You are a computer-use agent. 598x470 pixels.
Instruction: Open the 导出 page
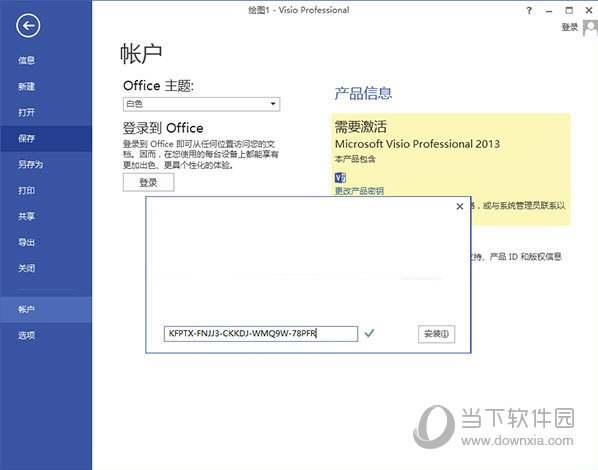26,242
